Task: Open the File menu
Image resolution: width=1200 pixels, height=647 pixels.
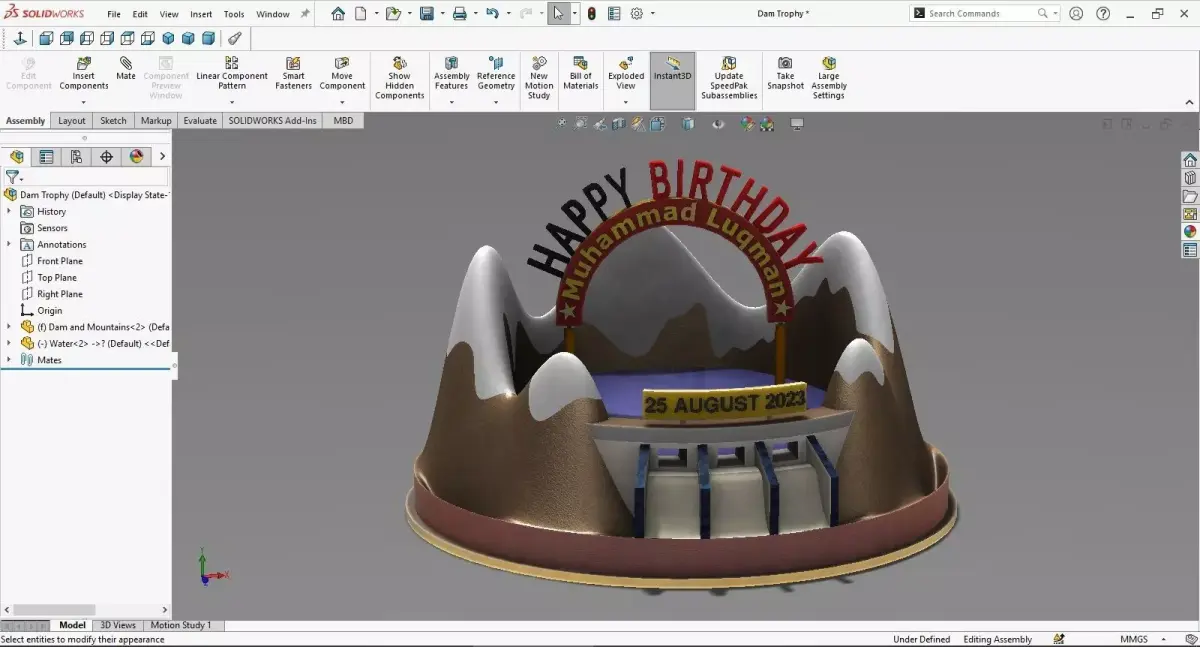Action: 114,14
